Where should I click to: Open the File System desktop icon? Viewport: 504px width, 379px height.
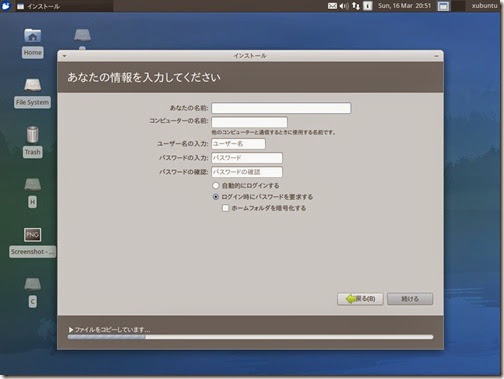32,85
